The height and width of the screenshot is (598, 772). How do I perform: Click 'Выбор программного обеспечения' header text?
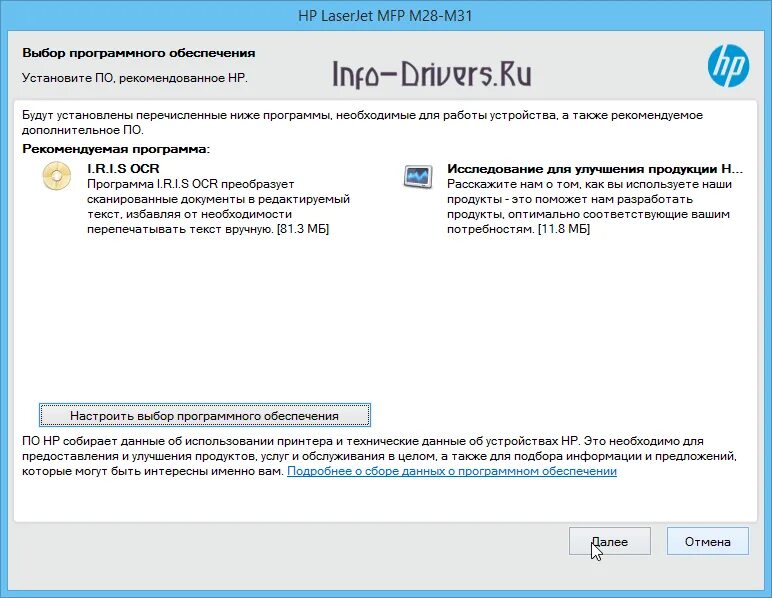[139, 53]
